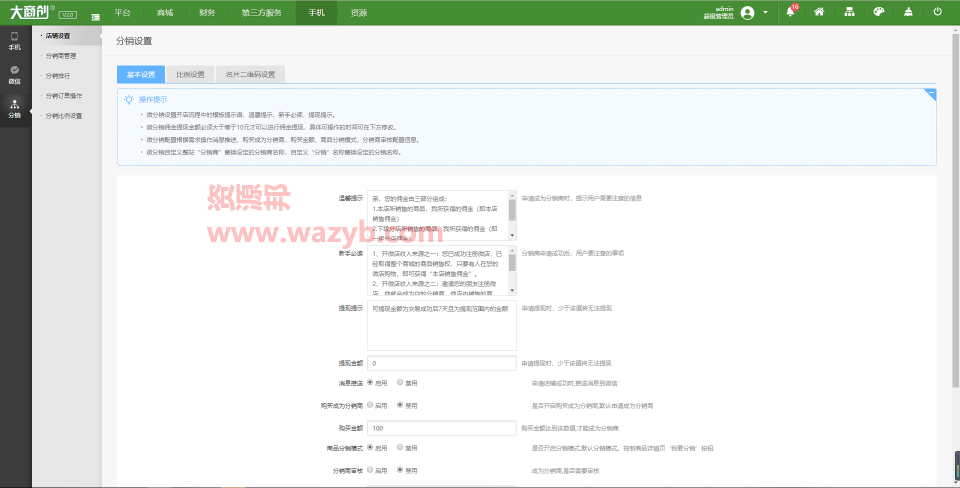Image resolution: width=960 pixels, height=488 pixels.
Task: Switch to the 比例设置 tab
Action: [x=190, y=75]
